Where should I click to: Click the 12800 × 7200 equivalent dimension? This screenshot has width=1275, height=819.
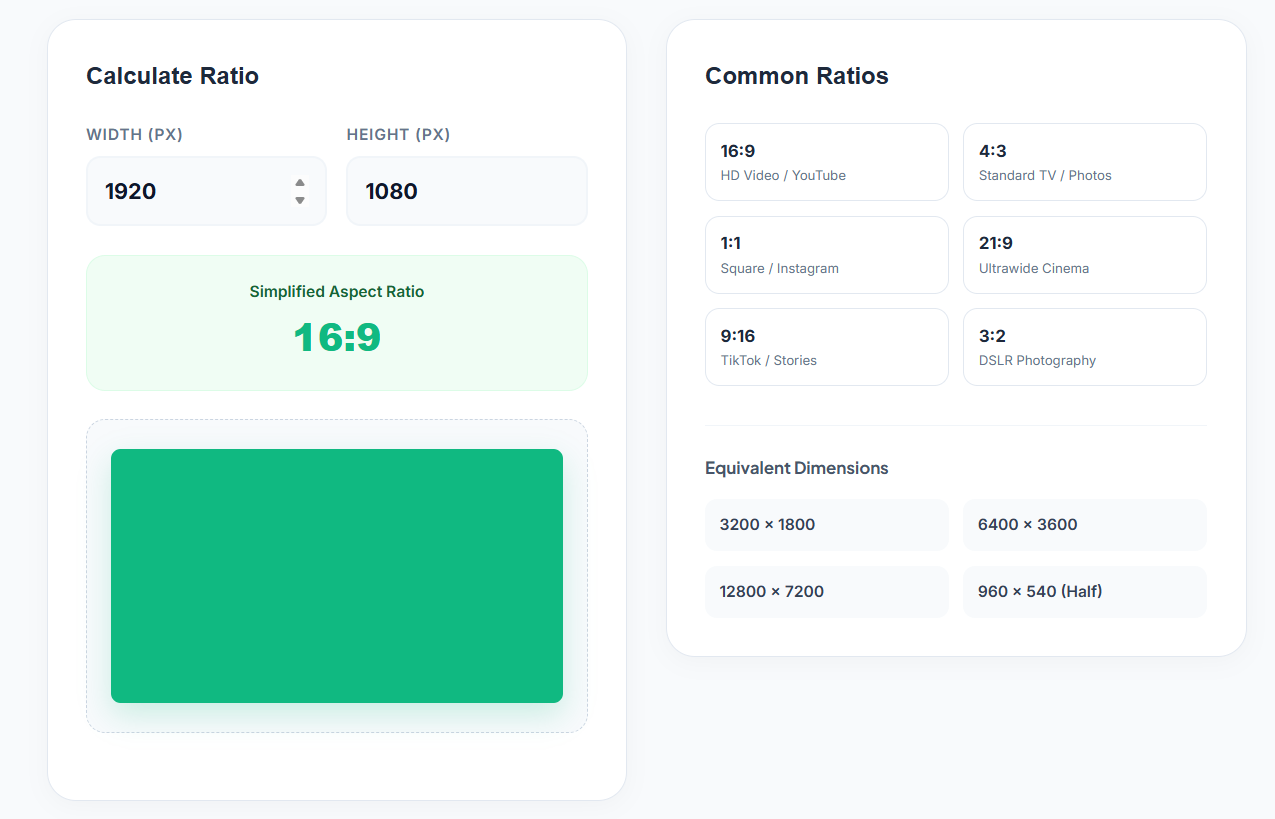827,592
